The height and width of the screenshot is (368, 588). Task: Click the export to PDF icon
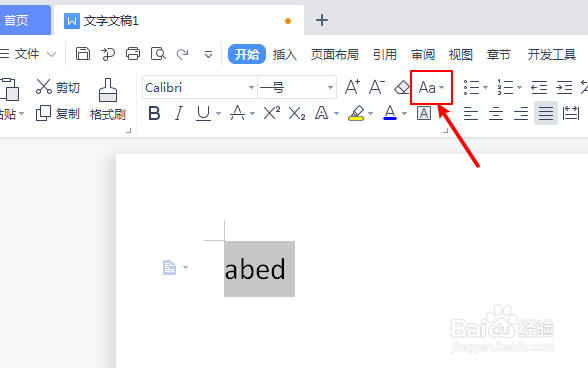pyautogui.click(x=108, y=54)
